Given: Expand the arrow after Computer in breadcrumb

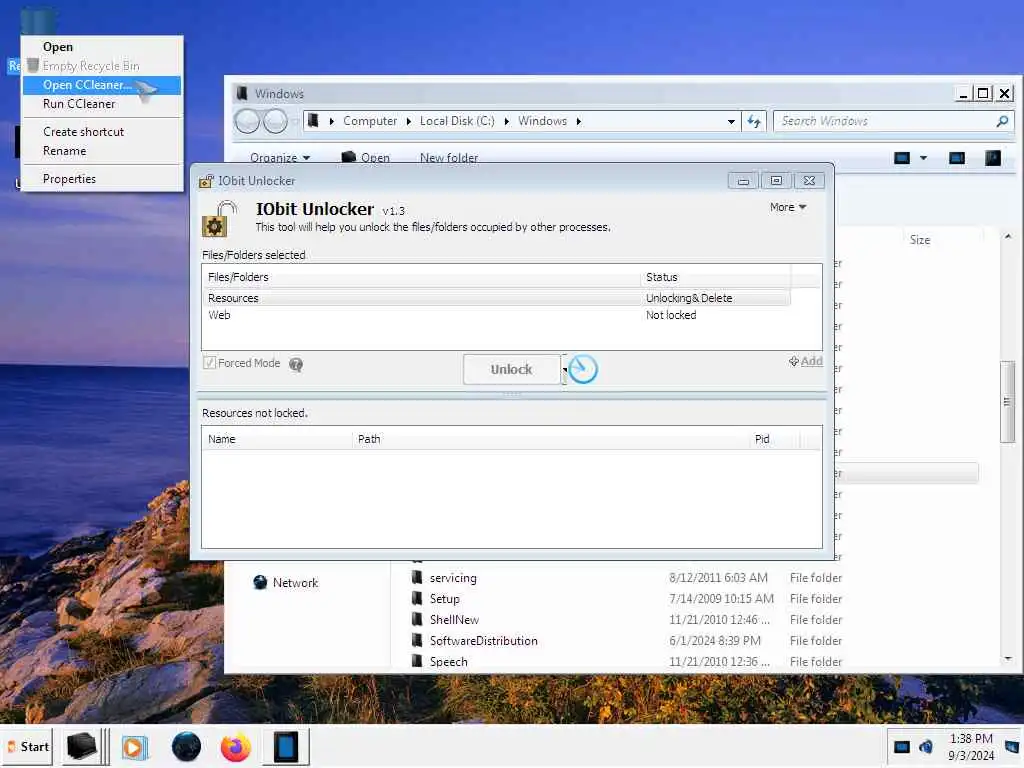Looking at the screenshot, I should 409,121.
